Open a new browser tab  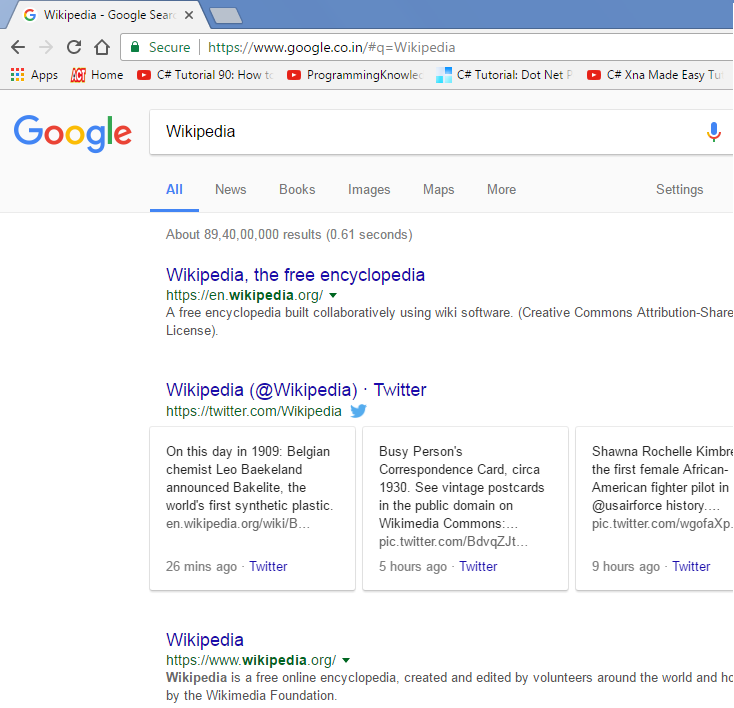click(x=226, y=15)
